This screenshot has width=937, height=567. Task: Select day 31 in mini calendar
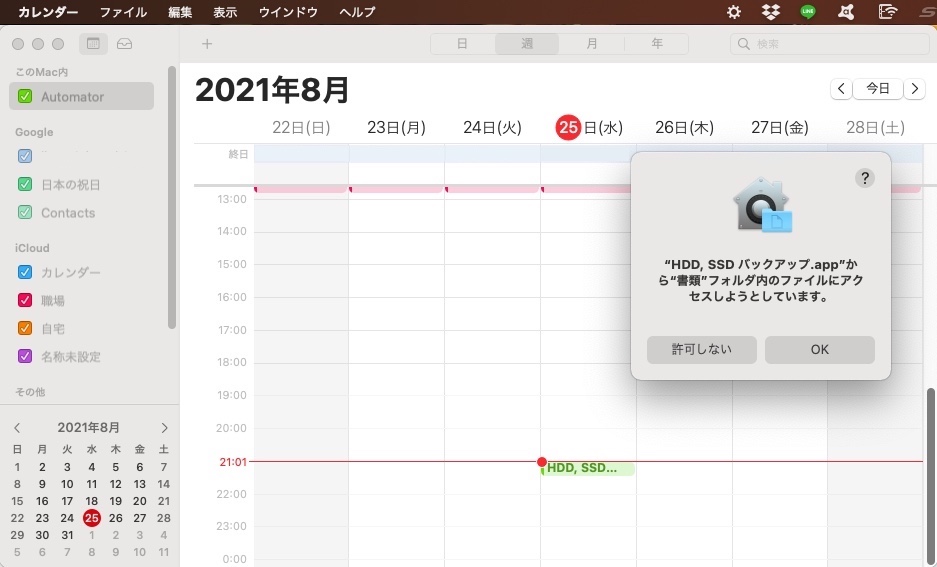[67, 535]
